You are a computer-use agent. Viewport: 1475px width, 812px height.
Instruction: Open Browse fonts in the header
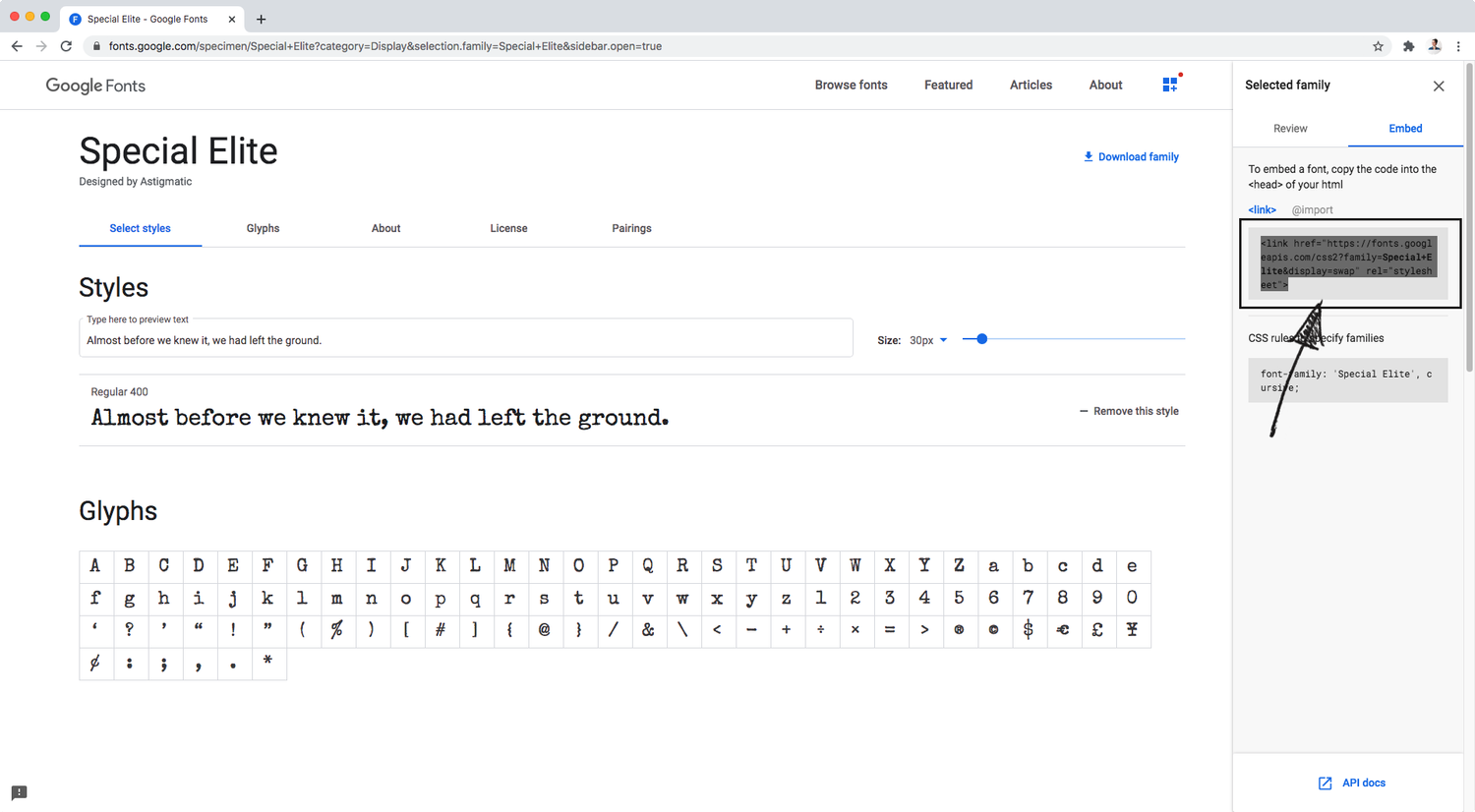851,85
